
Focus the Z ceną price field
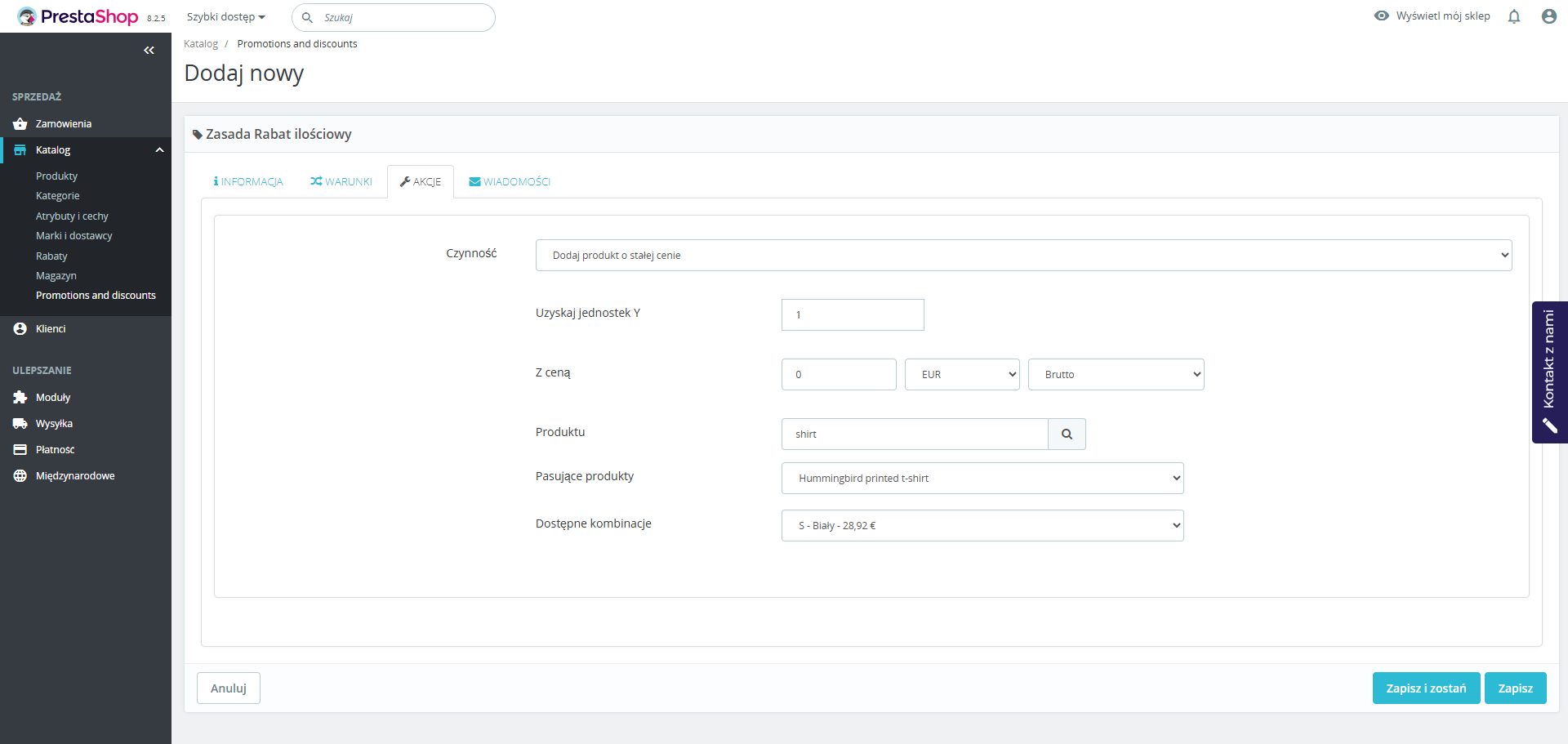click(839, 375)
